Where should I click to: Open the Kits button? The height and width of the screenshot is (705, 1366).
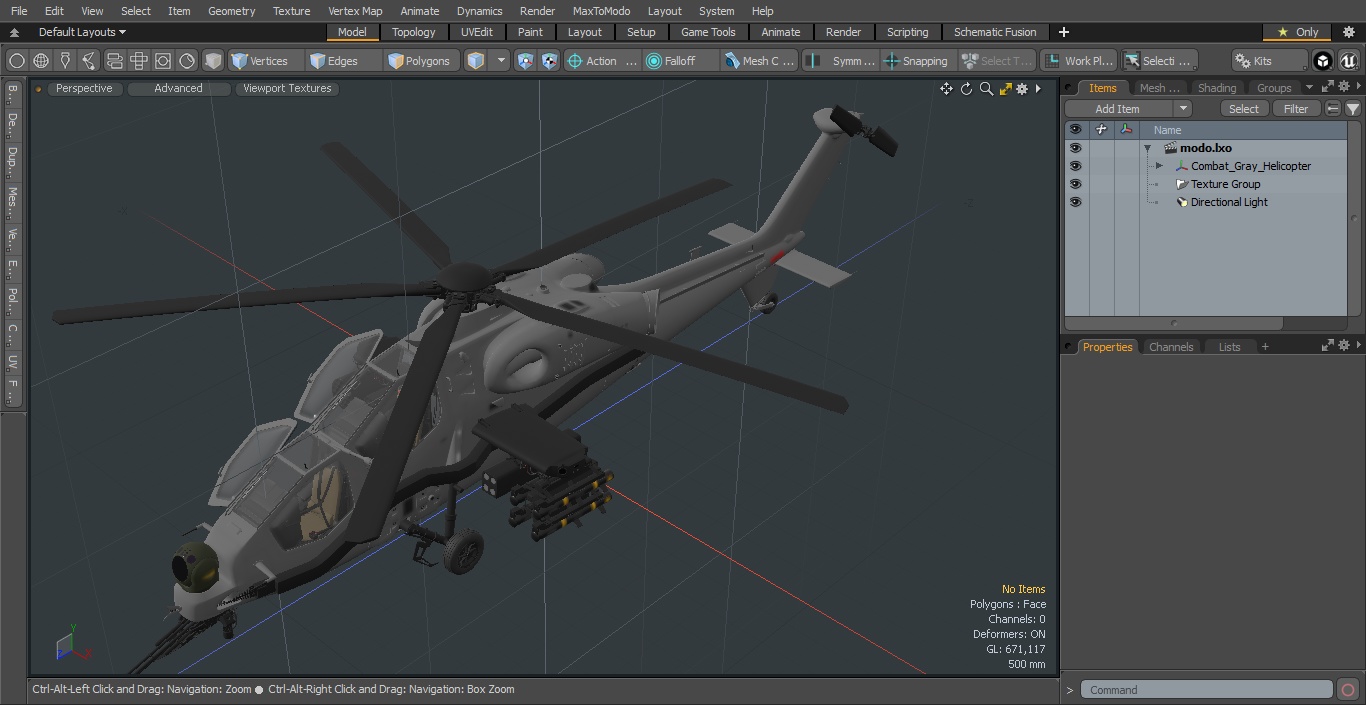point(1269,61)
